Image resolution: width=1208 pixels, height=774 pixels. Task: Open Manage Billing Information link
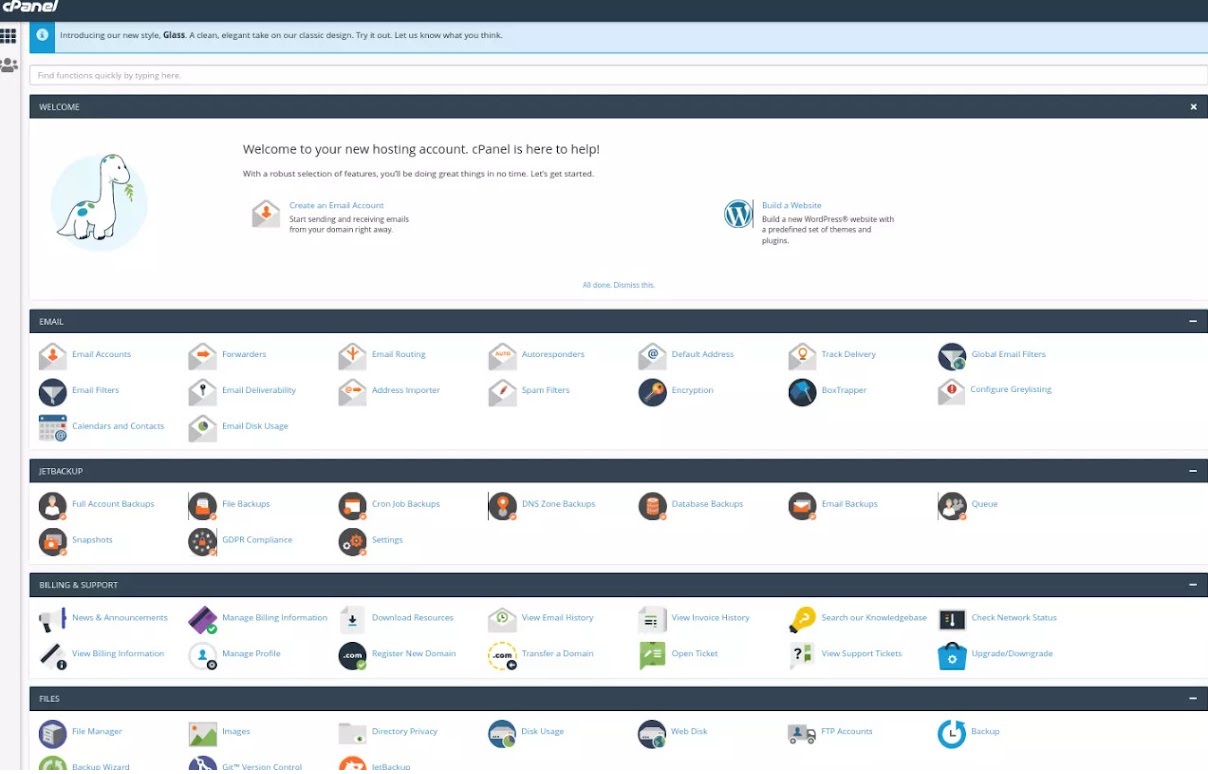pos(274,618)
